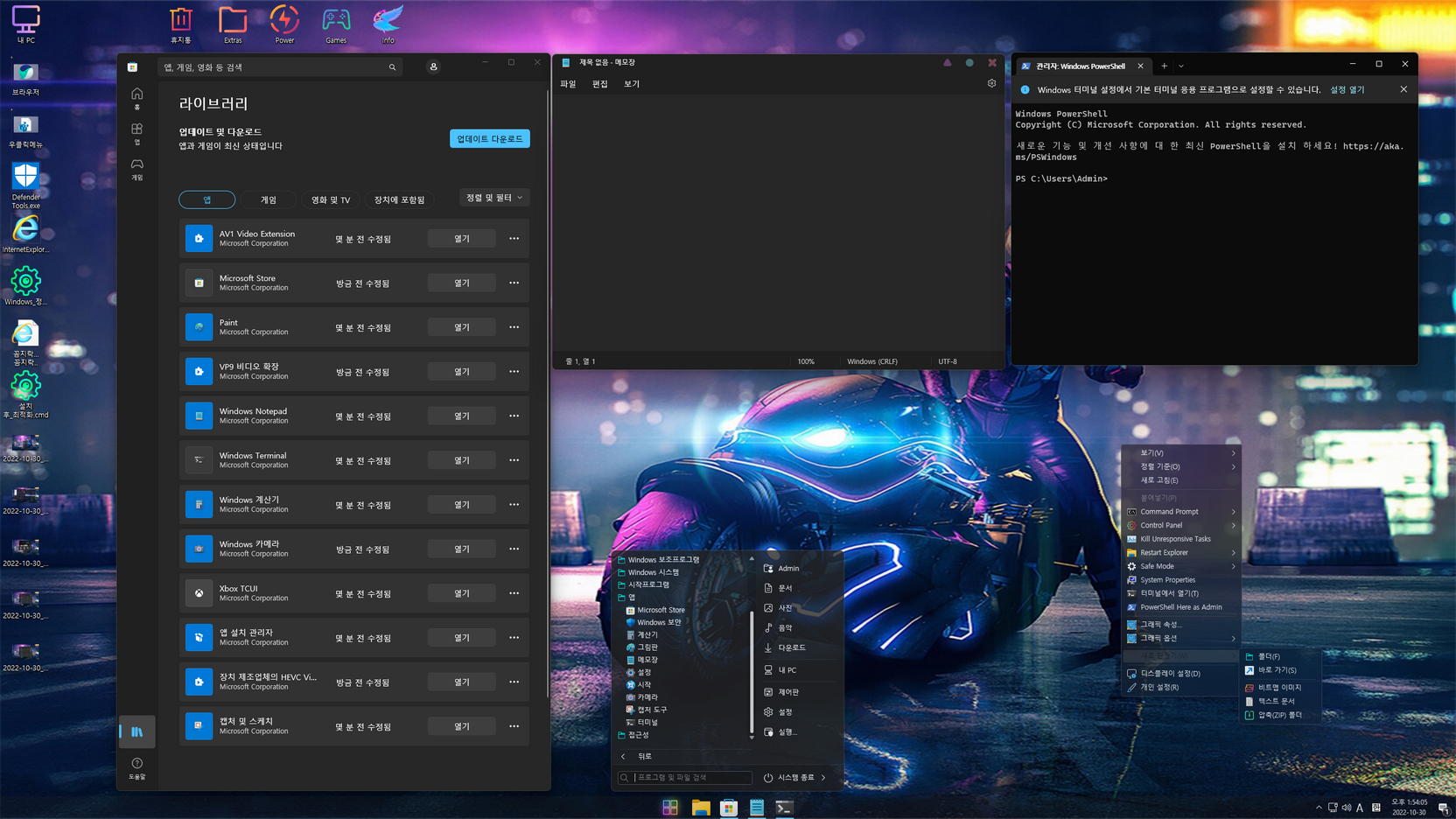Image resolution: width=1456 pixels, height=819 pixels.
Task: Select the Power desktop icon
Action: coord(284,24)
